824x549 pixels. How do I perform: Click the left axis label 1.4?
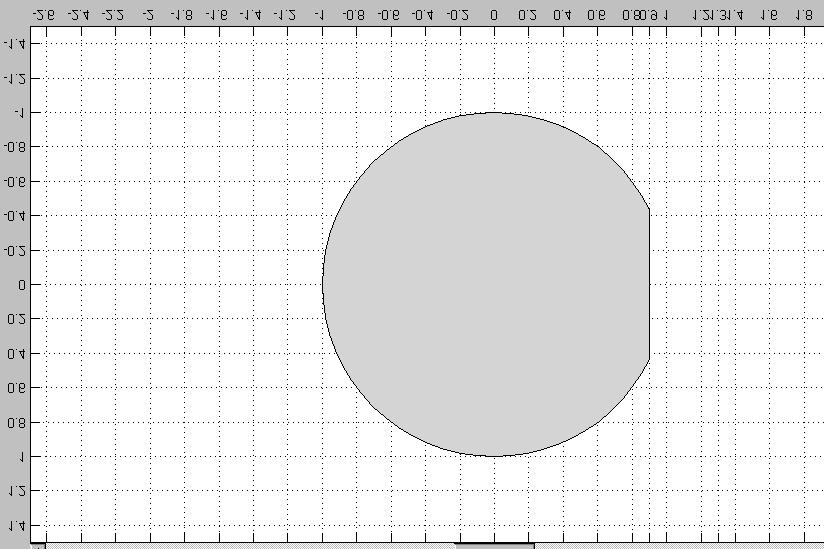[16, 525]
